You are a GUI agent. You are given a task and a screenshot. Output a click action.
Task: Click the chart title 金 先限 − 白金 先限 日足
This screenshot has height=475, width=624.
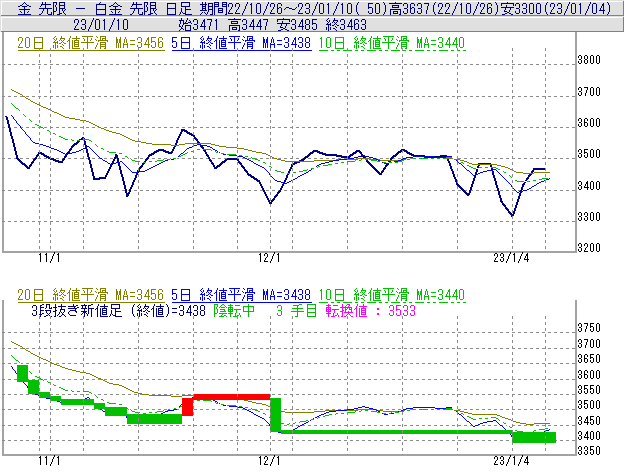pyautogui.click(x=105, y=8)
